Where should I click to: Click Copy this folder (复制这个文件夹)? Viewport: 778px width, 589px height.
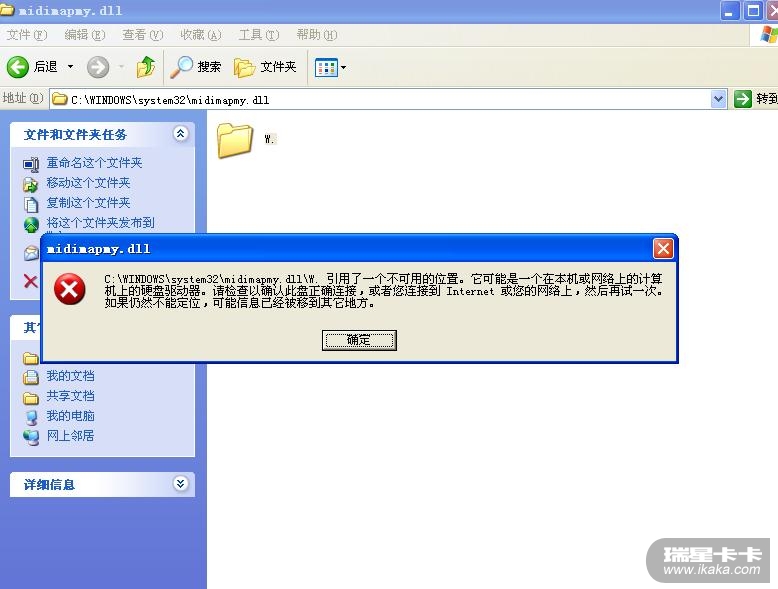pyautogui.click(x=88, y=202)
